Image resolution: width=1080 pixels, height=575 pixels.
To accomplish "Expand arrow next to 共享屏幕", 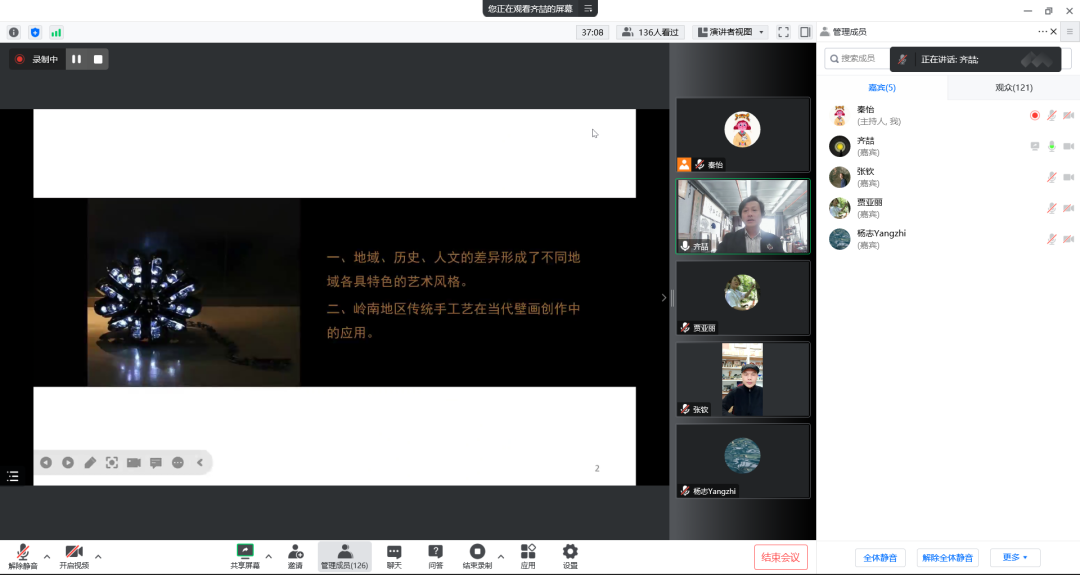I will point(268,556).
